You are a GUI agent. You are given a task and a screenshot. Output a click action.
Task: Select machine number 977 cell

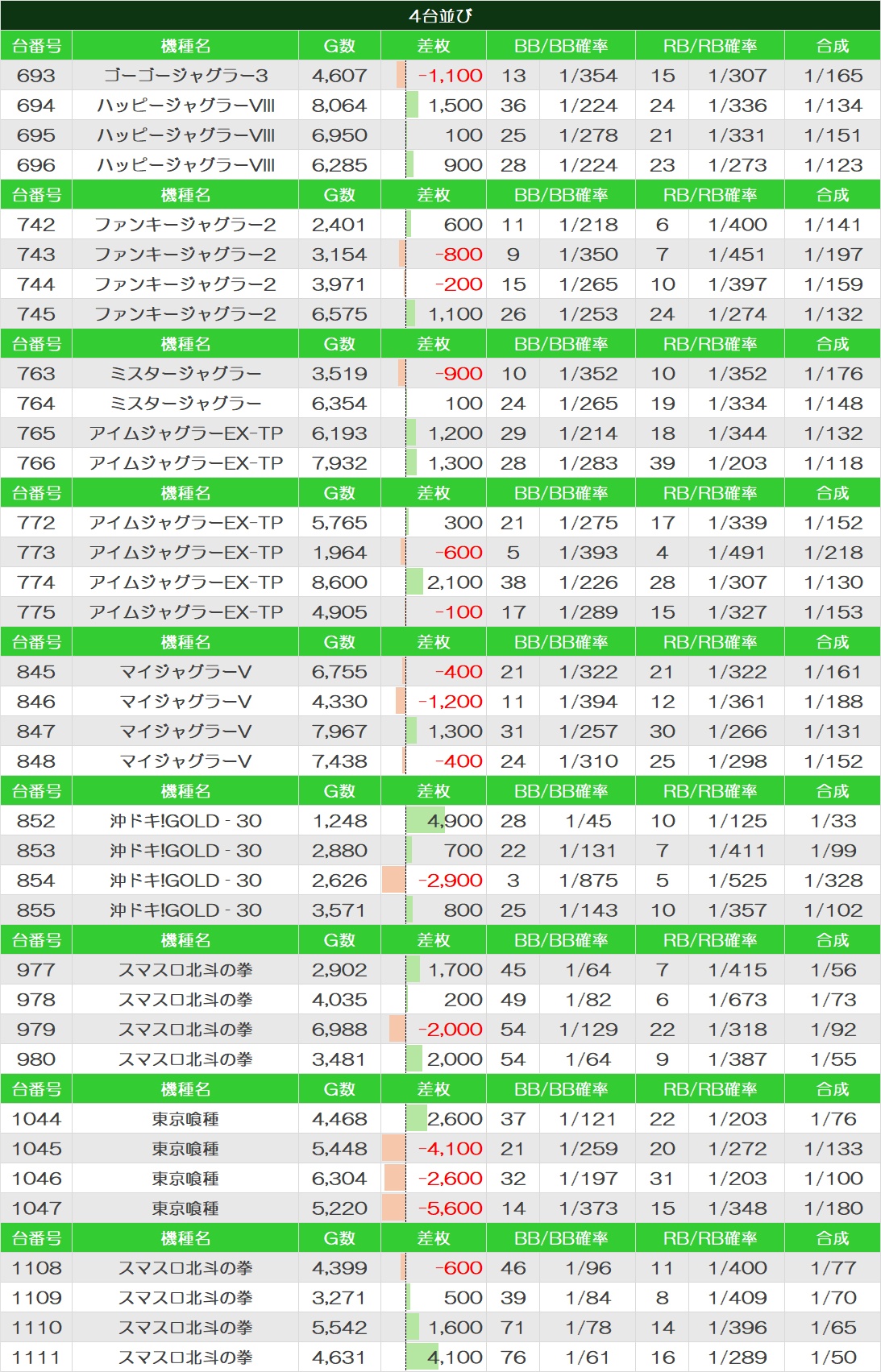36,970
